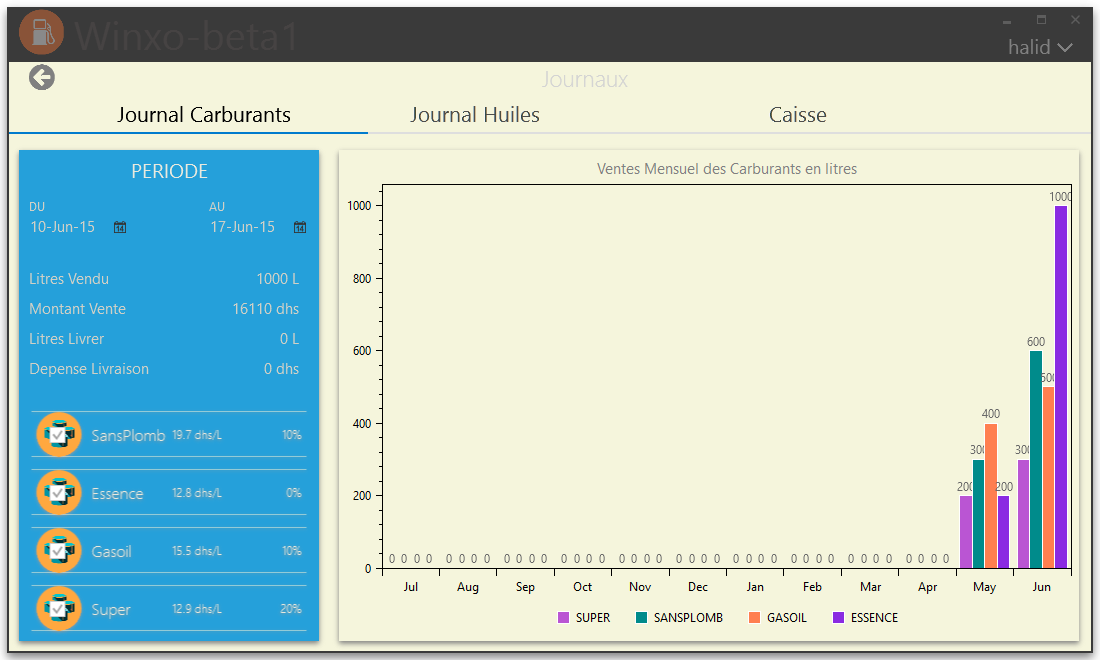Click the GASOIL legend color swatch
Screen dimensions: 1100x660
tap(754, 618)
